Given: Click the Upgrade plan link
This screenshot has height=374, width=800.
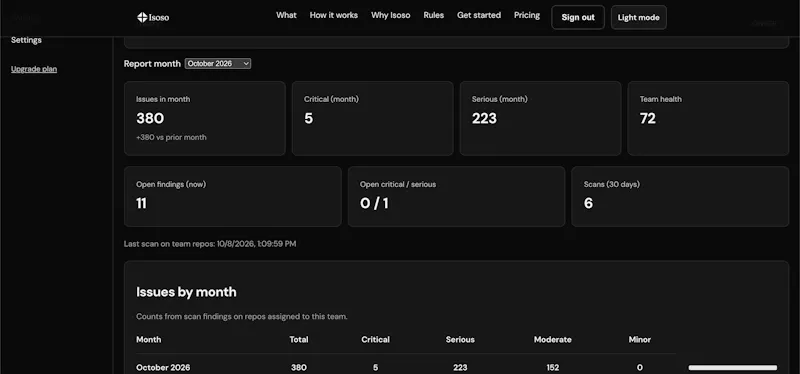Looking at the screenshot, I should pyautogui.click(x=34, y=69).
